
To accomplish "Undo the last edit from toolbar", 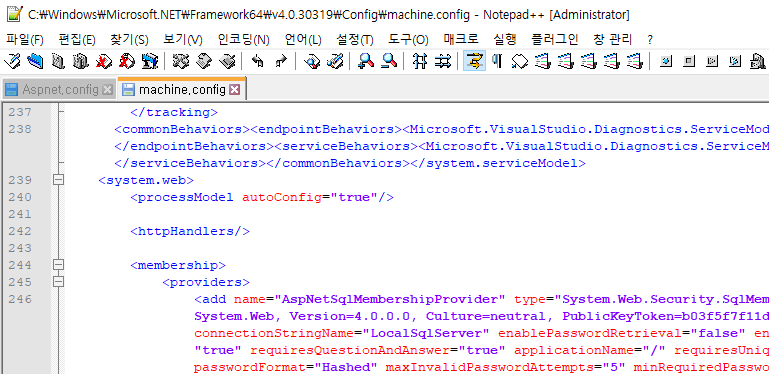I will click(257, 61).
